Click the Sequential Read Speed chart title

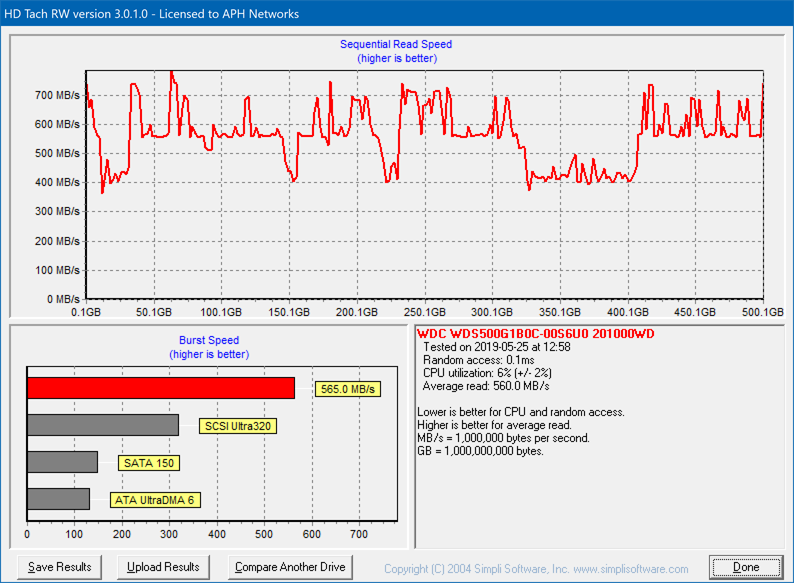396,44
